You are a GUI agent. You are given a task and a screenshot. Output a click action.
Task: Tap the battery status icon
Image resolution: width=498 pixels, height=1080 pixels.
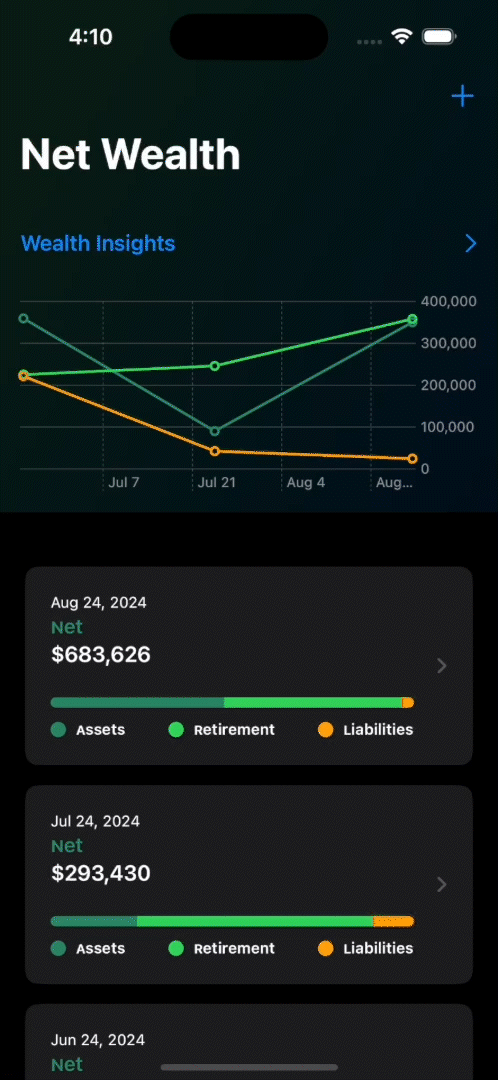click(x=439, y=37)
